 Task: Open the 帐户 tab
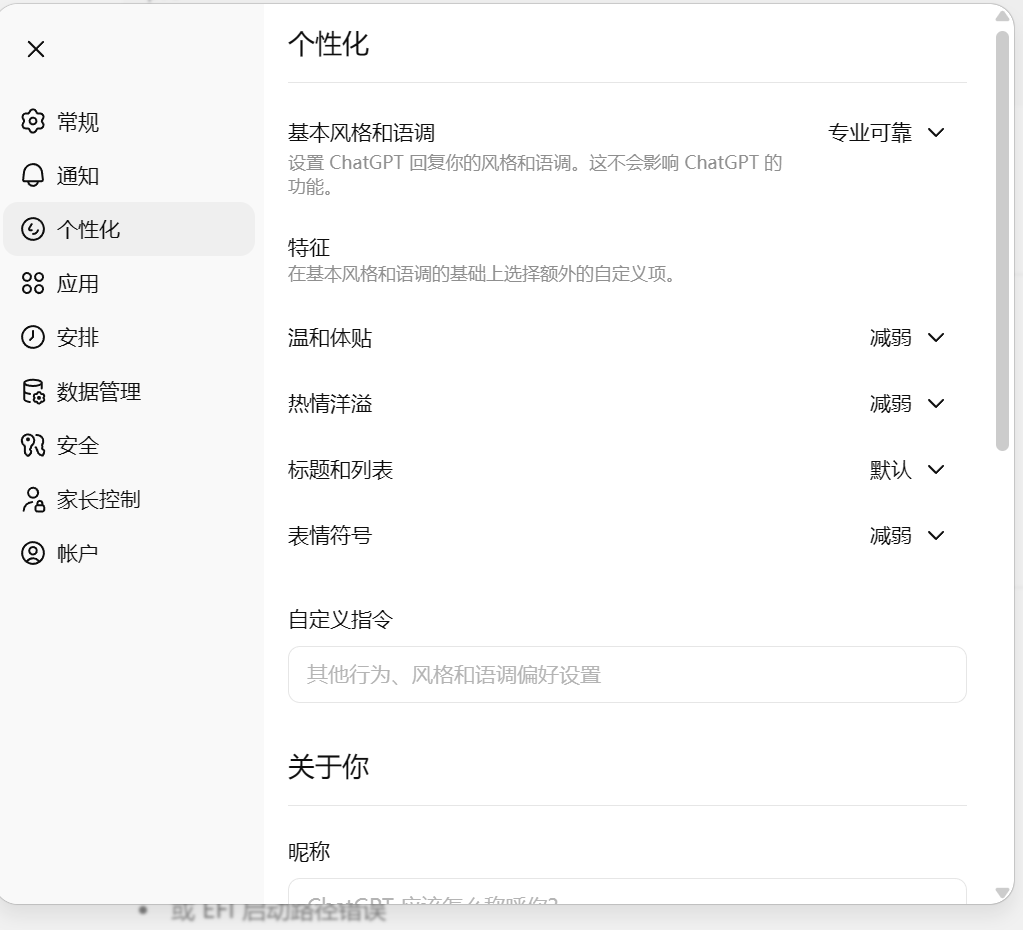pyautogui.click(x=129, y=553)
